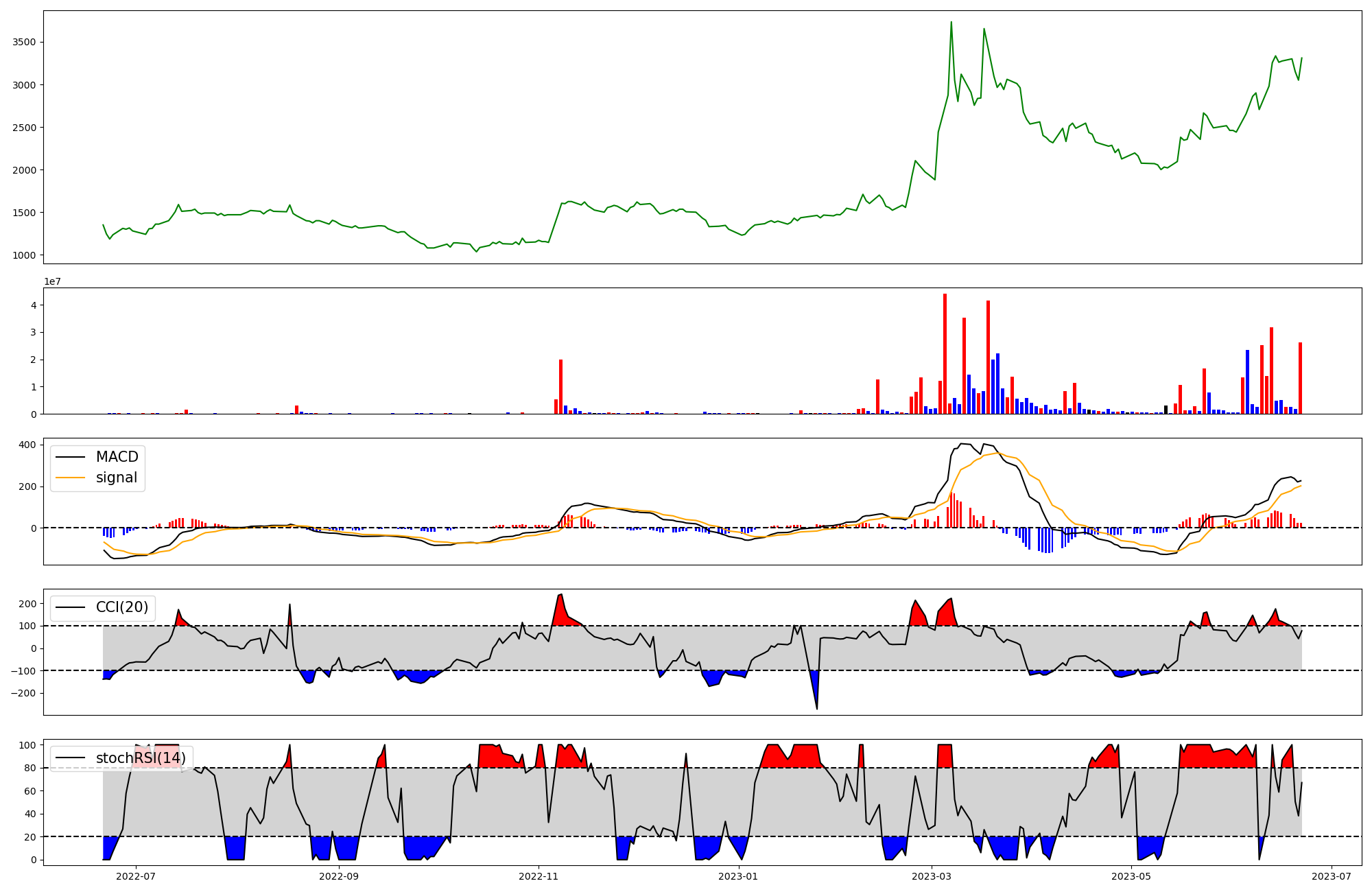Screen dimensions: 1372x892
Task: Click the deepest CCI trough below -200
Action: click(816, 707)
